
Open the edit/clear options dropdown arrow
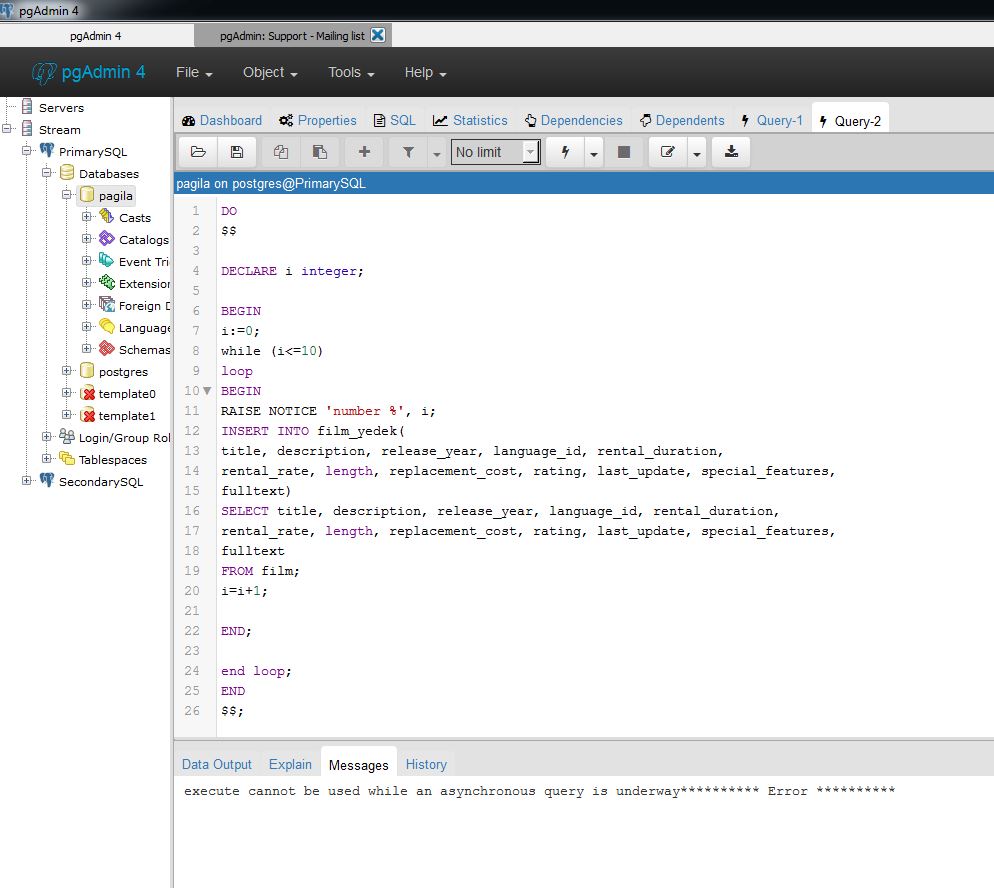696,153
